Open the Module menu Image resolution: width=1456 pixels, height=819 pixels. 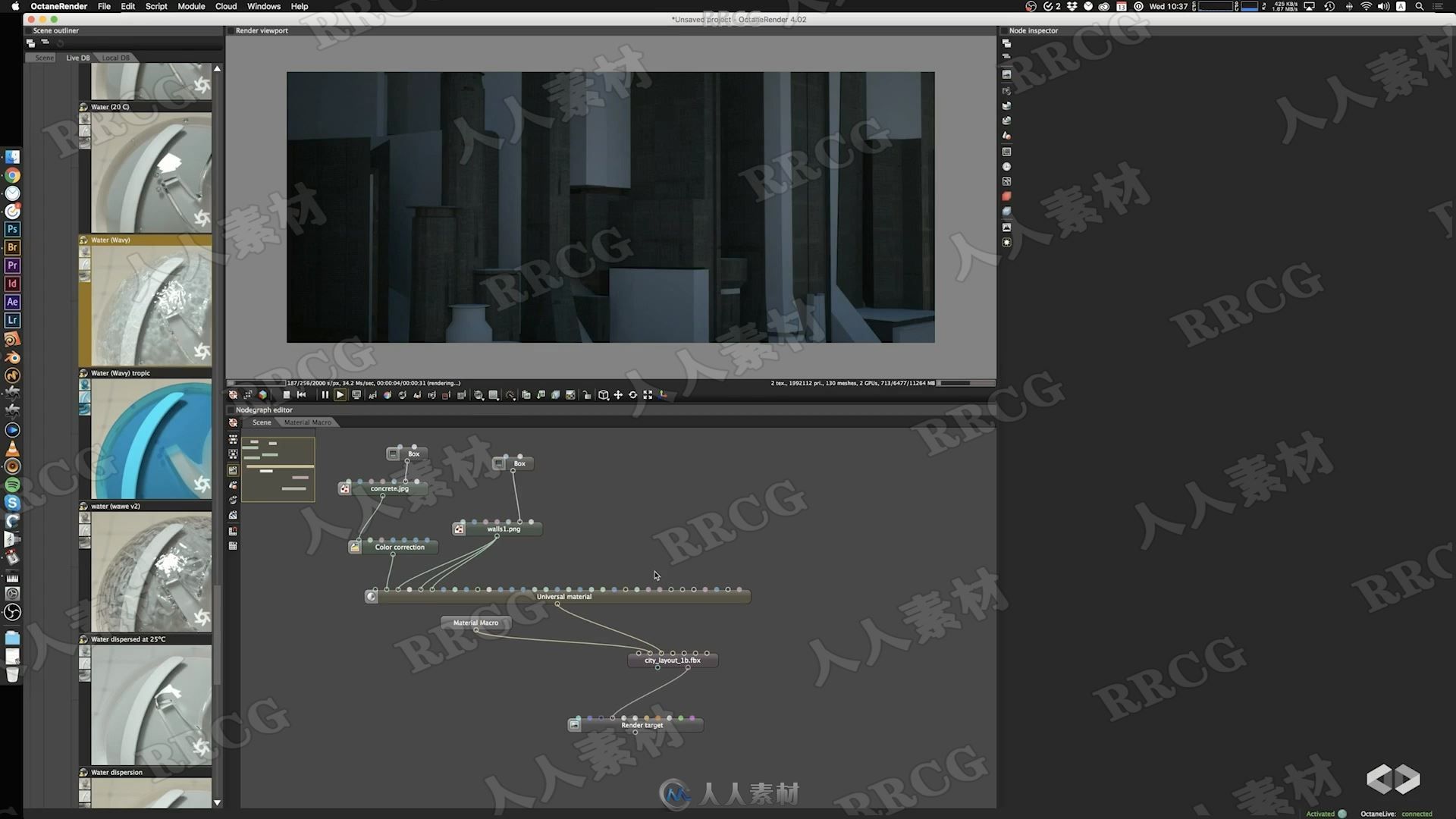click(x=191, y=6)
